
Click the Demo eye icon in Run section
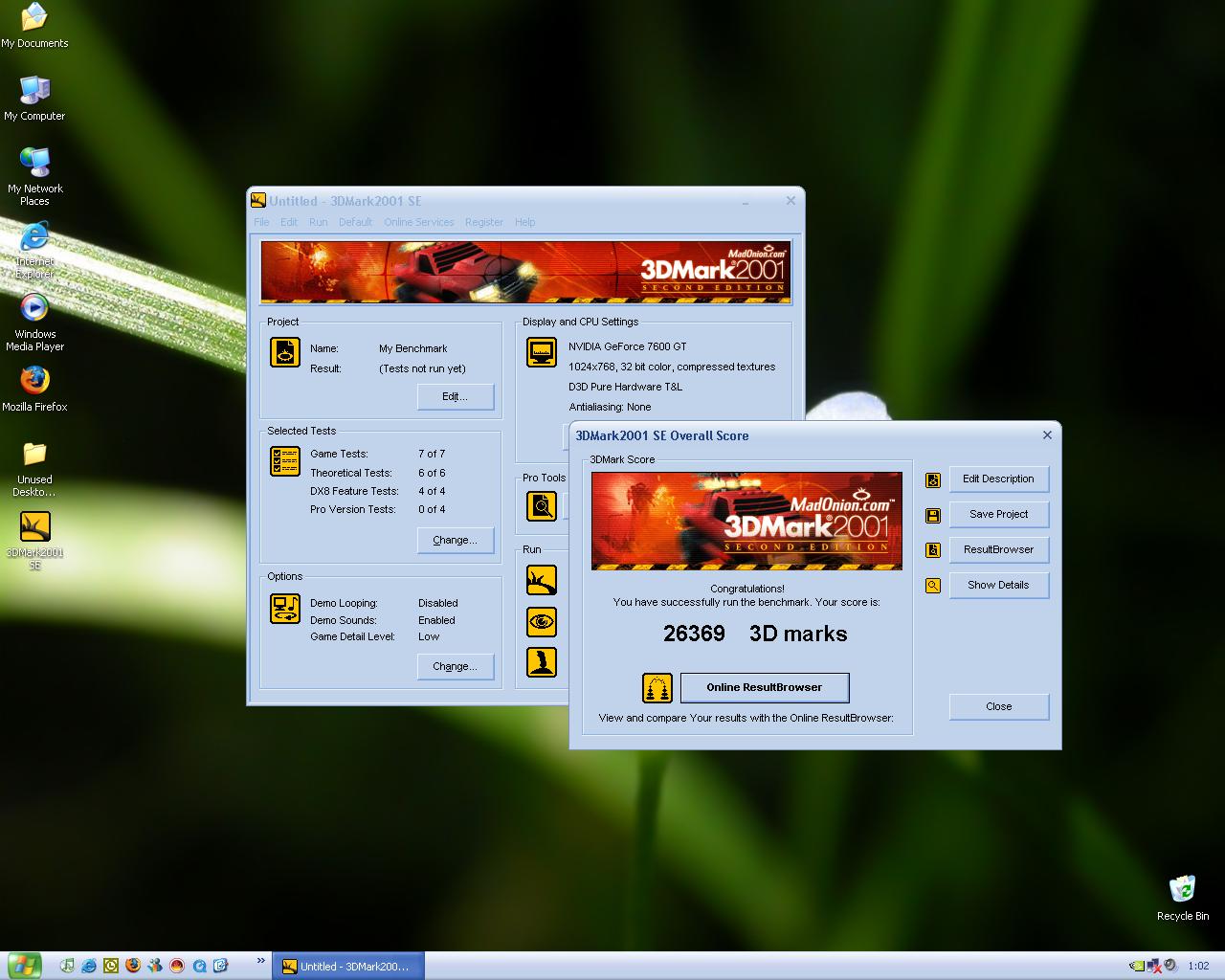tap(542, 622)
